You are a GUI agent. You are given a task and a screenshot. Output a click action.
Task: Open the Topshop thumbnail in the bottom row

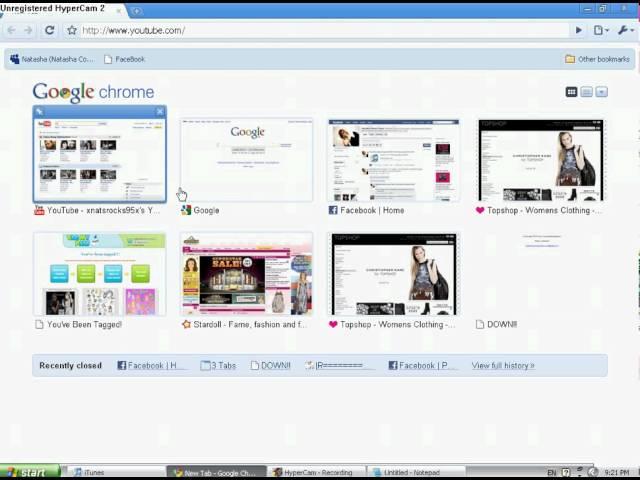pyautogui.click(x=393, y=274)
